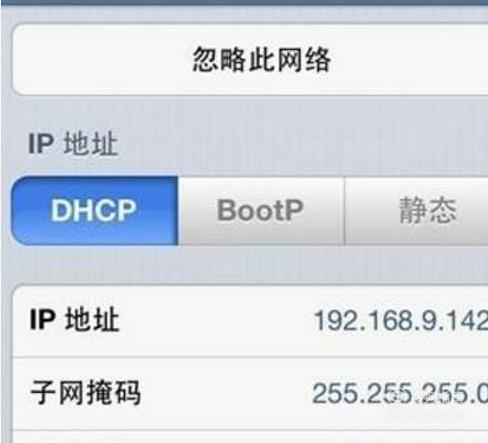Click the DHCP text inside blue segment
This screenshot has height=443, width=488.
[94, 210]
